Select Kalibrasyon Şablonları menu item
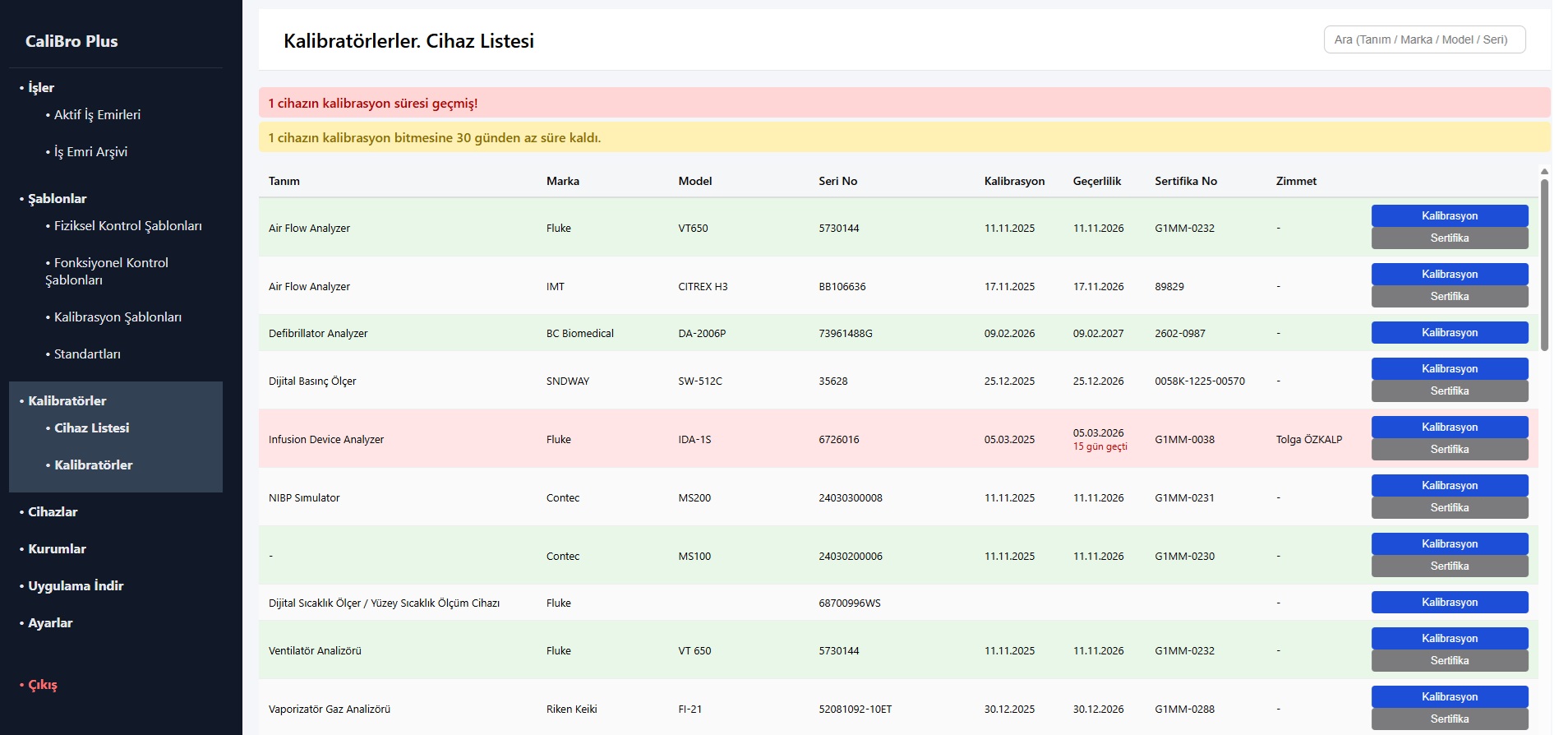This screenshot has height=735, width=1568. pos(118,317)
